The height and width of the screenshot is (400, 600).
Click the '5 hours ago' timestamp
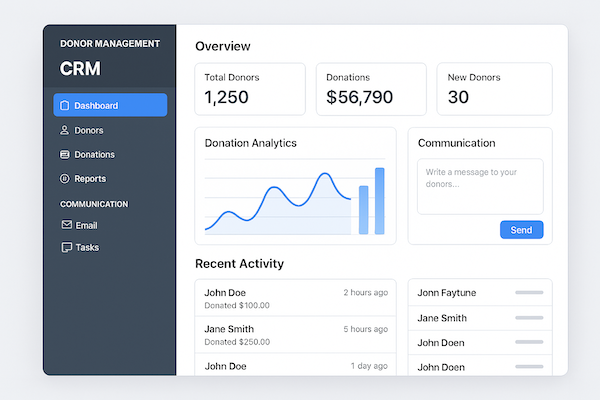pos(365,329)
